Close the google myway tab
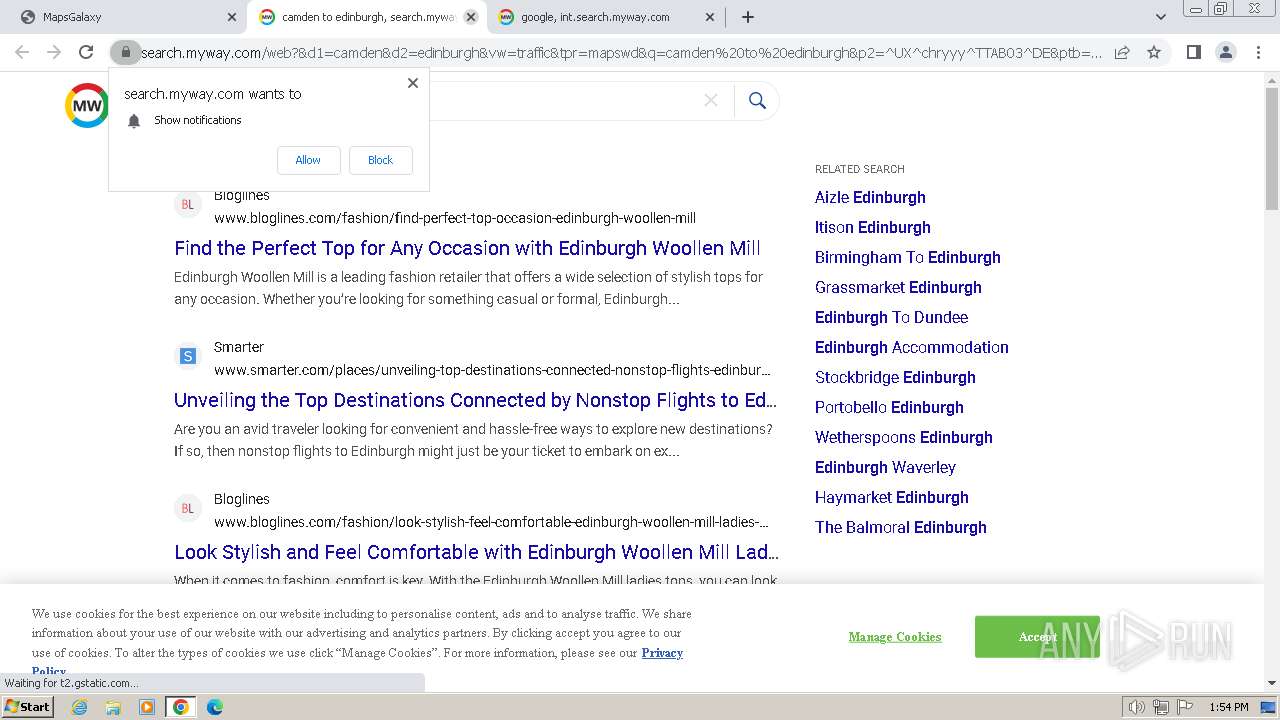 click(710, 17)
